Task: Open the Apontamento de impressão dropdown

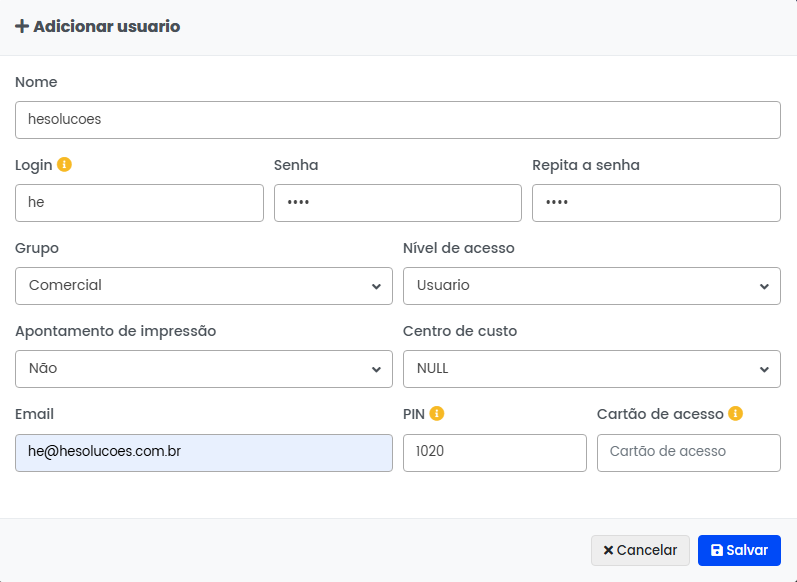Action: click(204, 369)
